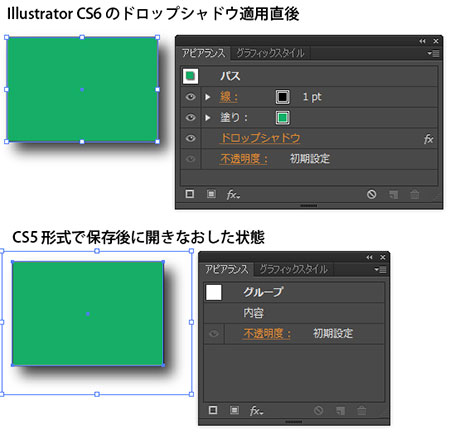
Task: Click fx icon on ドロップシャドウ row
Action: pos(428,139)
